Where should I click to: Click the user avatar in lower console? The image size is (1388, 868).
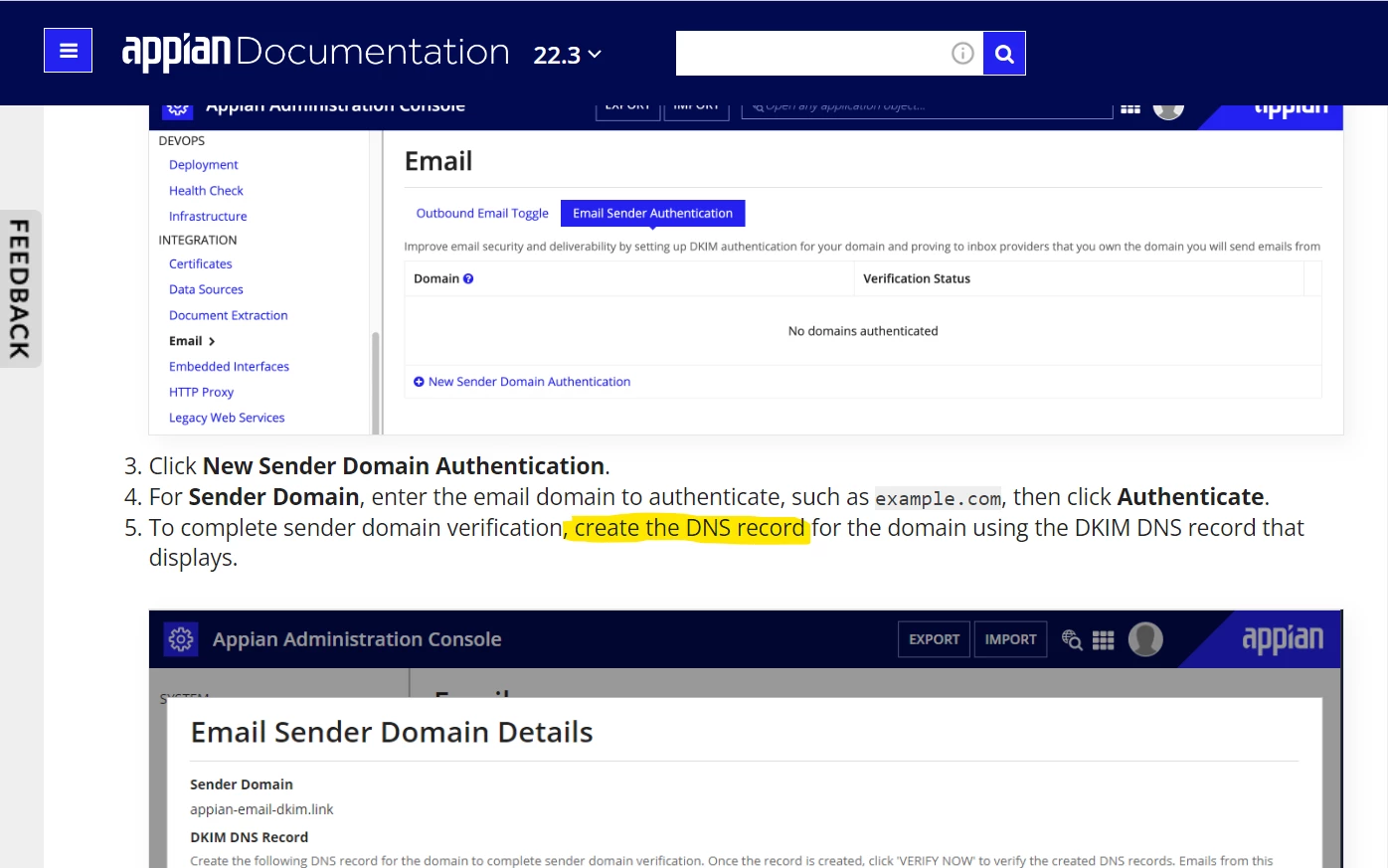pos(1145,639)
